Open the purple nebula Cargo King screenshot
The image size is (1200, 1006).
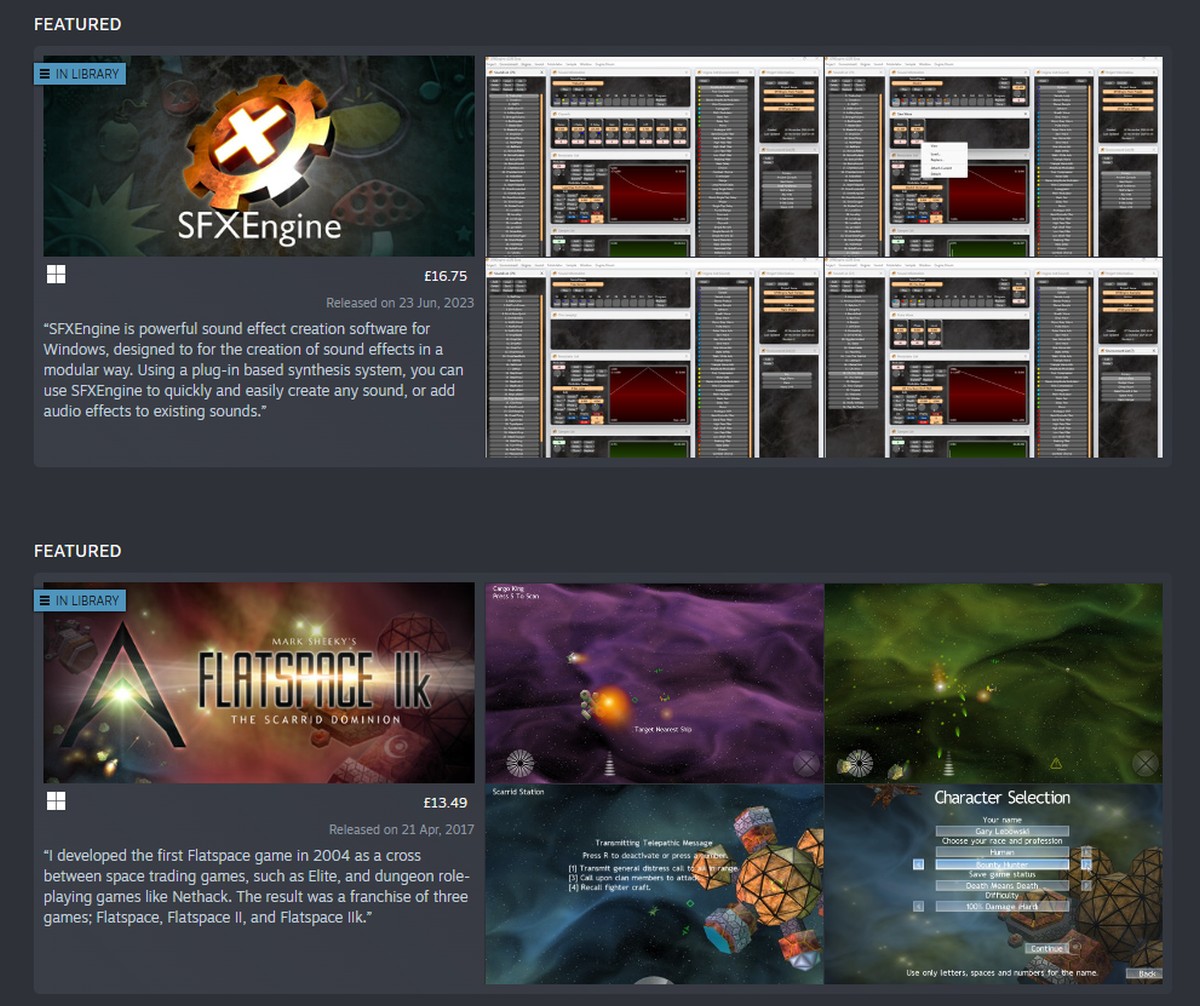(x=655, y=683)
